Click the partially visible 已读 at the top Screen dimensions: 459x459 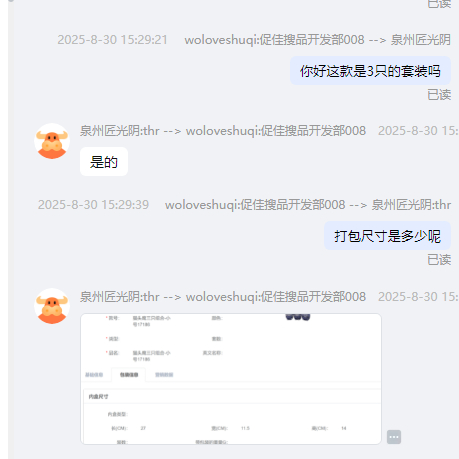[439, 4]
